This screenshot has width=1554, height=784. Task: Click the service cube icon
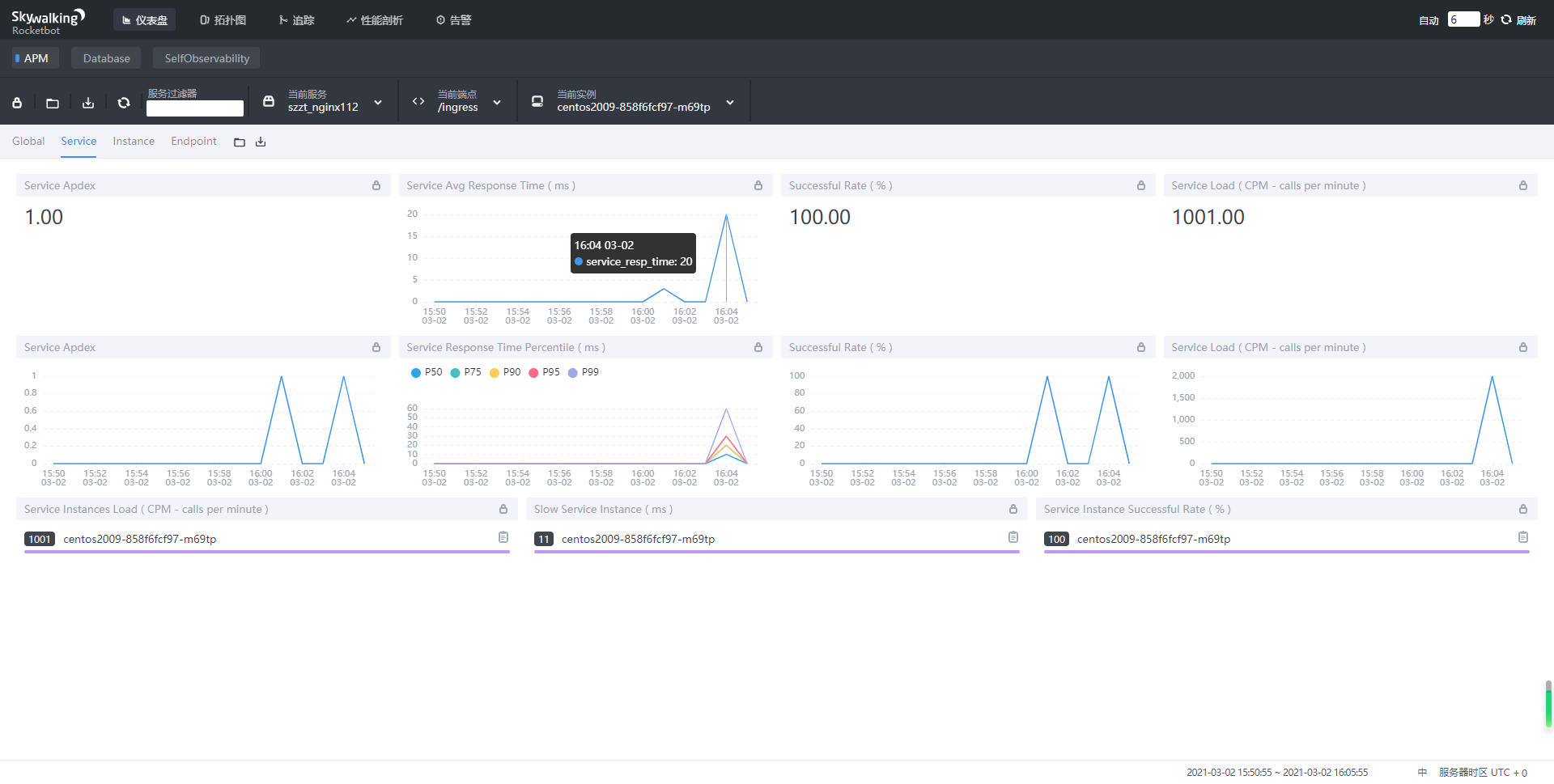[x=269, y=101]
